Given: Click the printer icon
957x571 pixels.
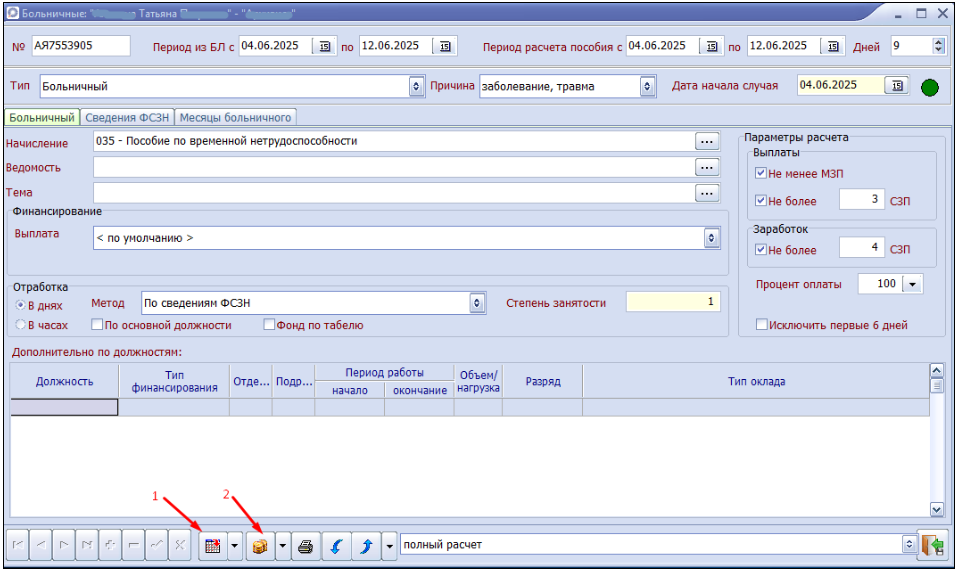Looking at the screenshot, I should pos(306,546).
